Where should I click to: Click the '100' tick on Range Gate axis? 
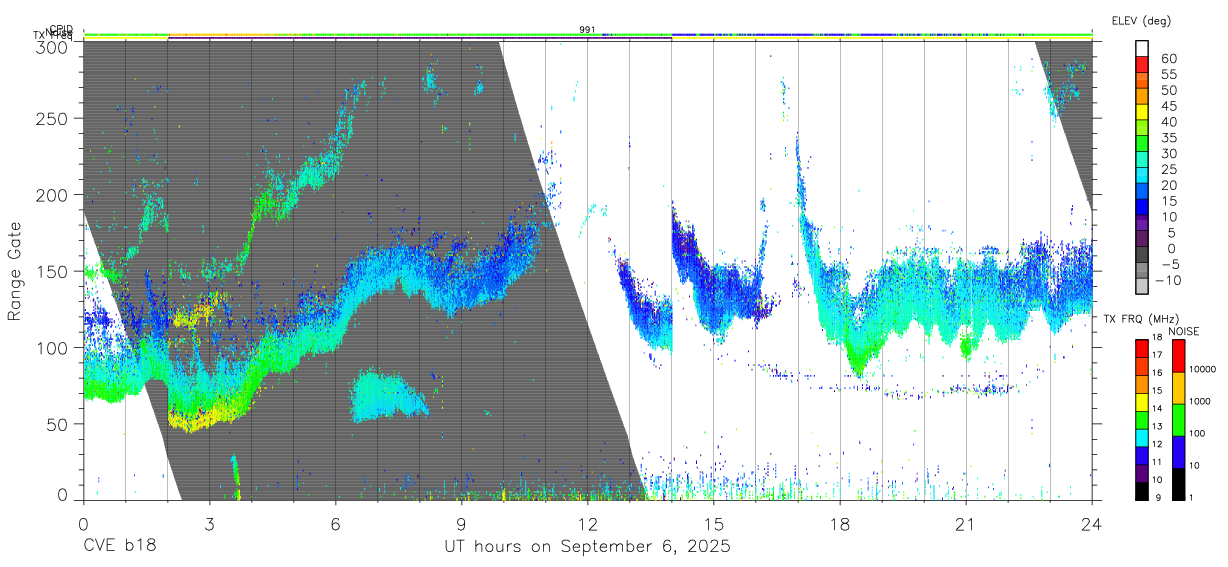54,347
